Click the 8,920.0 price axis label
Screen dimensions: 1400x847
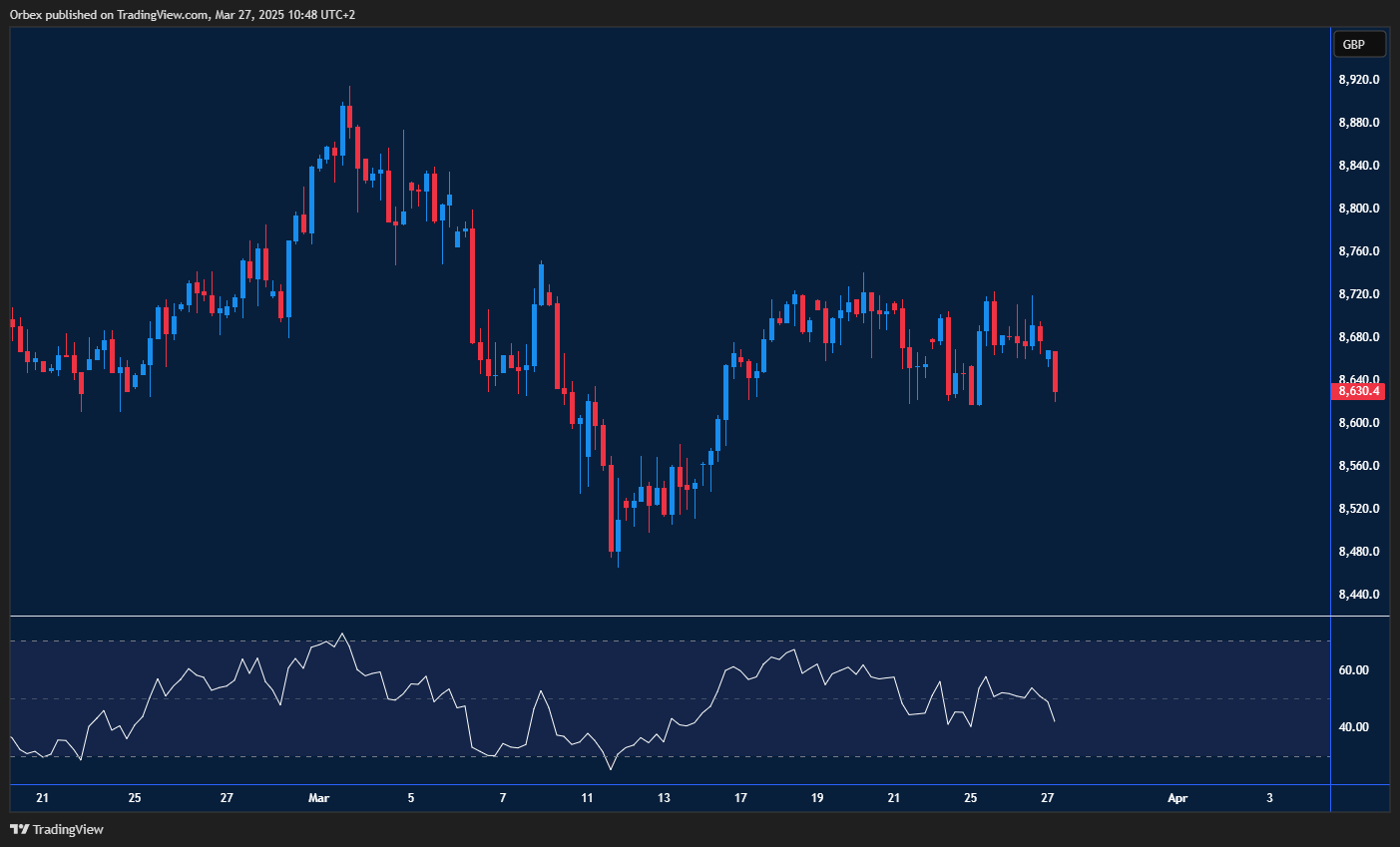tap(1358, 79)
